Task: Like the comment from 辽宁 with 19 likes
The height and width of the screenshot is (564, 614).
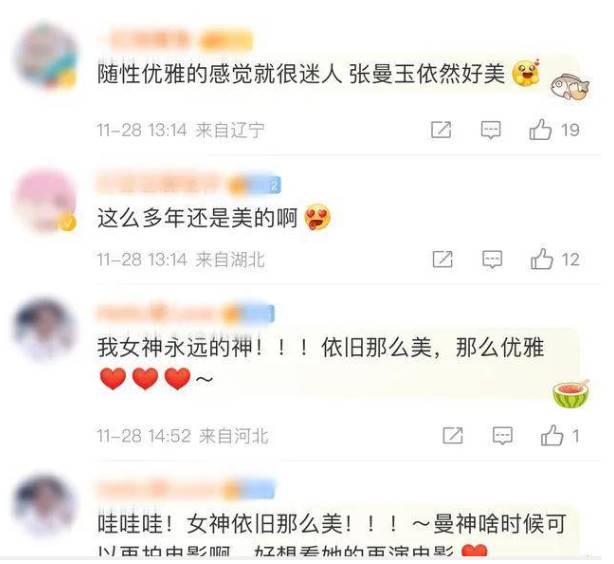Action: pyautogui.click(x=540, y=130)
